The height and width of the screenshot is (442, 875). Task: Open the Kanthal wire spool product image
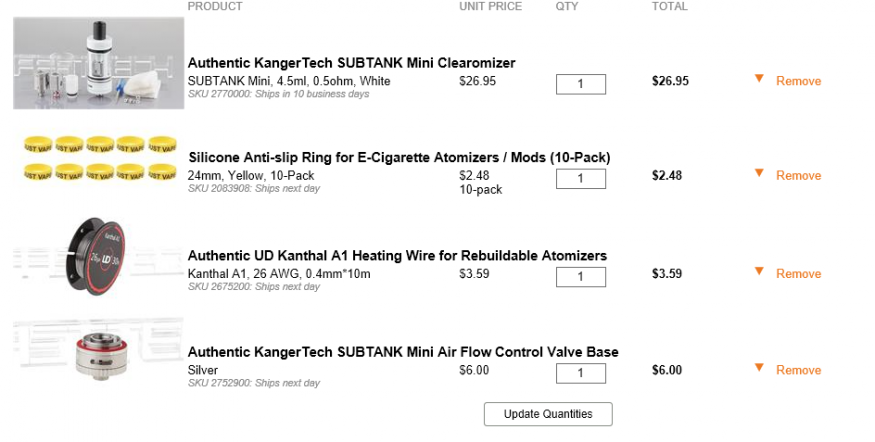(x=99, y=256)
